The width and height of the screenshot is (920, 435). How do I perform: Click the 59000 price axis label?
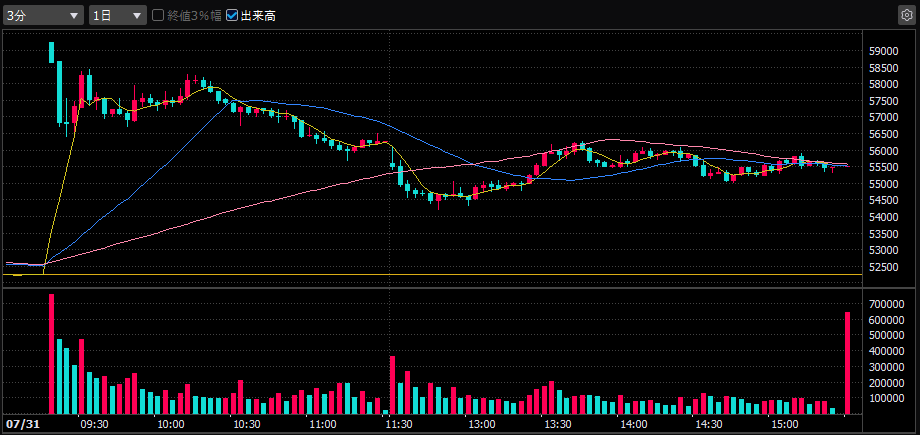tap(883, 52)
